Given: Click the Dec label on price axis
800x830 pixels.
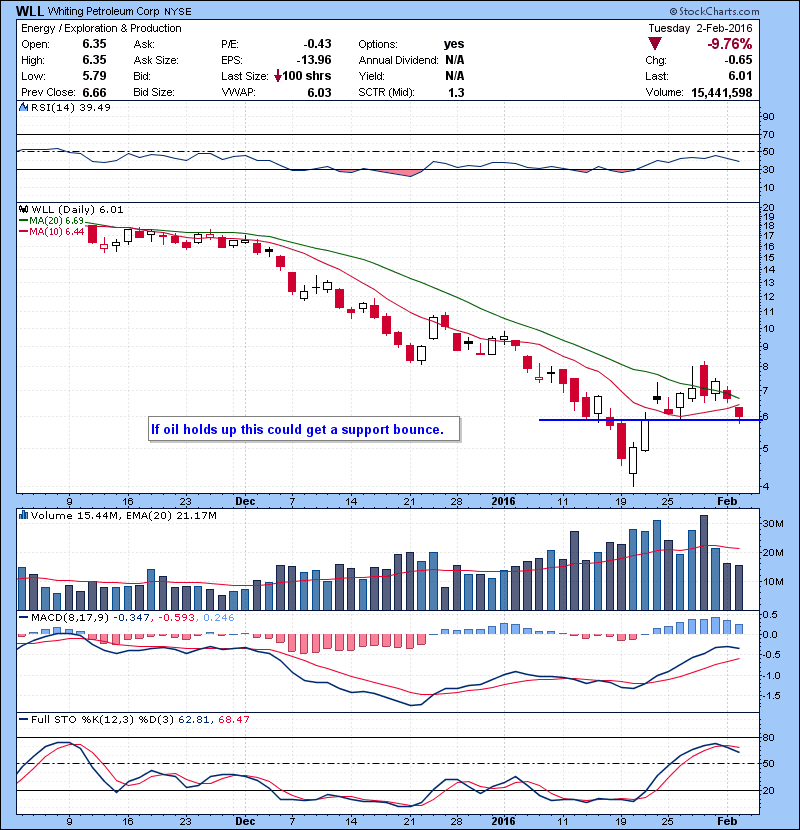Looking at the screenshot, I should (245, 501).
